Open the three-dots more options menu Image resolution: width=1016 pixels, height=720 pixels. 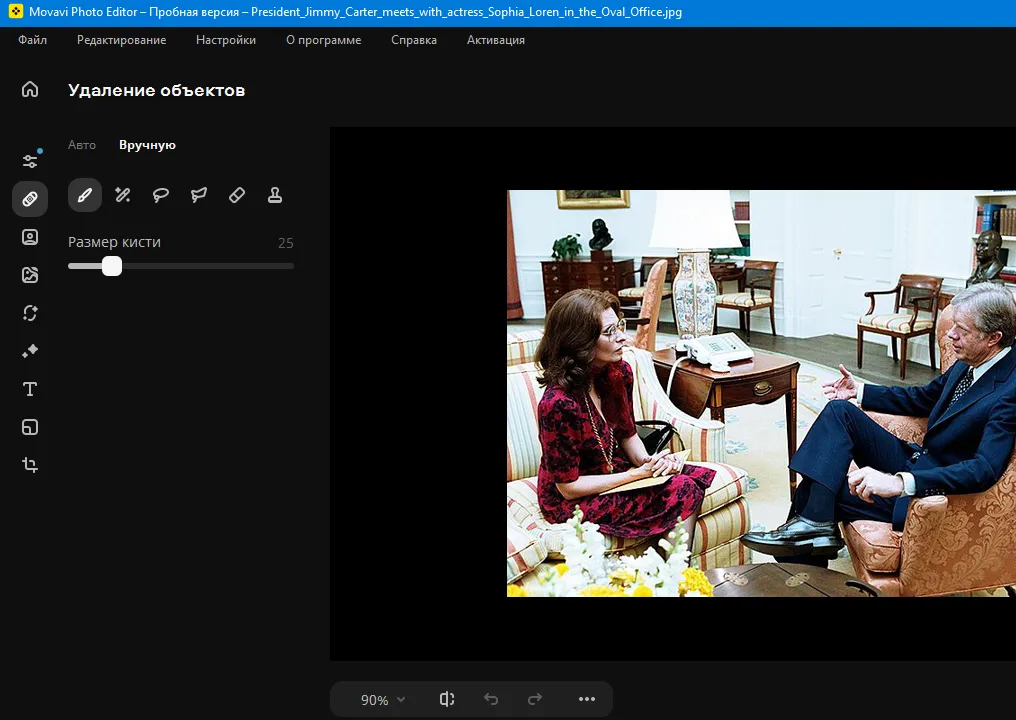(x=586, y=699)
